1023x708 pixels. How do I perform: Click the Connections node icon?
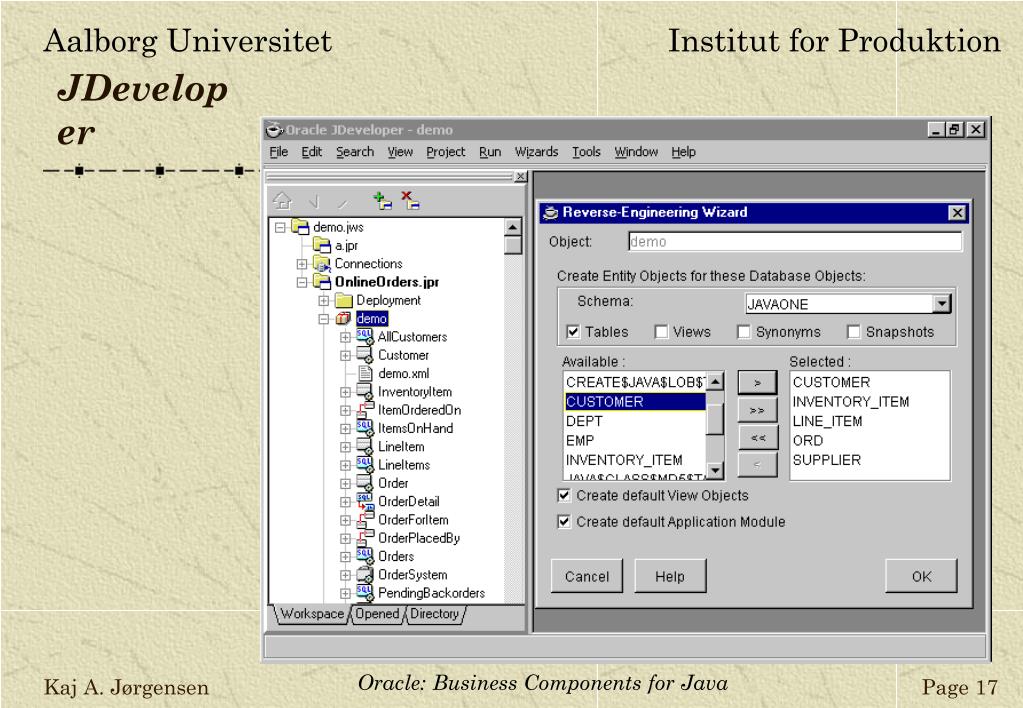click(x=322, y=264)
